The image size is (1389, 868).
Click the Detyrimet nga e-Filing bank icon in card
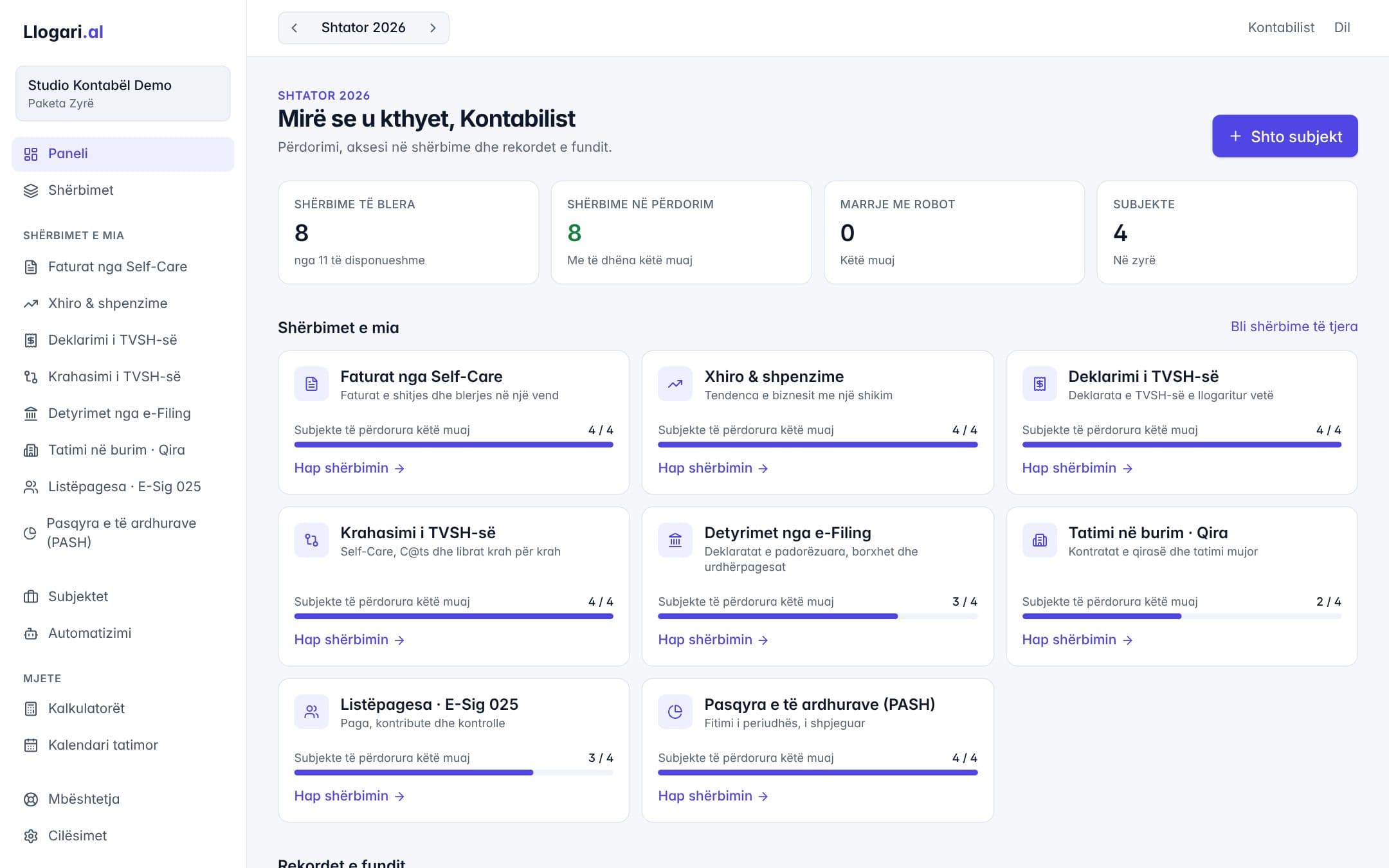[675, 540]
